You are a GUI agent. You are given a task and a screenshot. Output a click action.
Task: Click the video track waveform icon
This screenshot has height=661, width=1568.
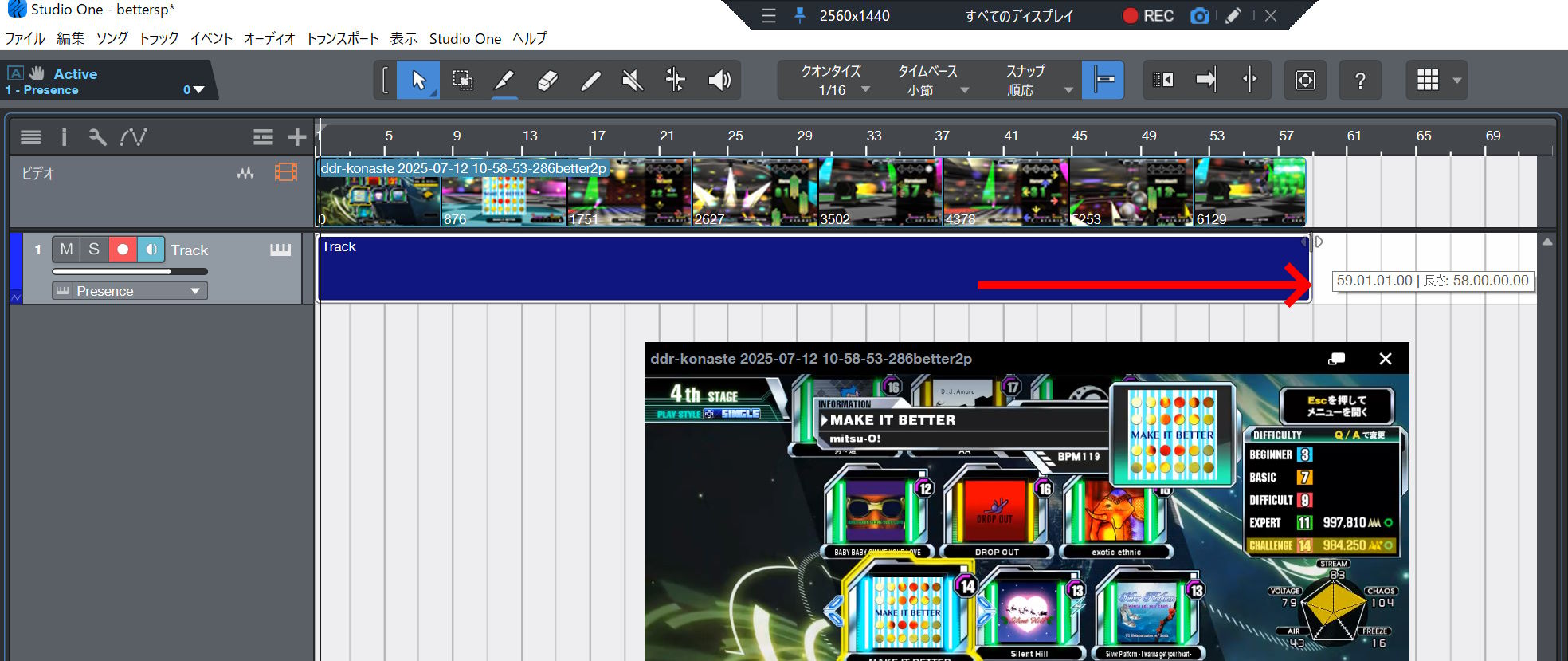(245, 173)
